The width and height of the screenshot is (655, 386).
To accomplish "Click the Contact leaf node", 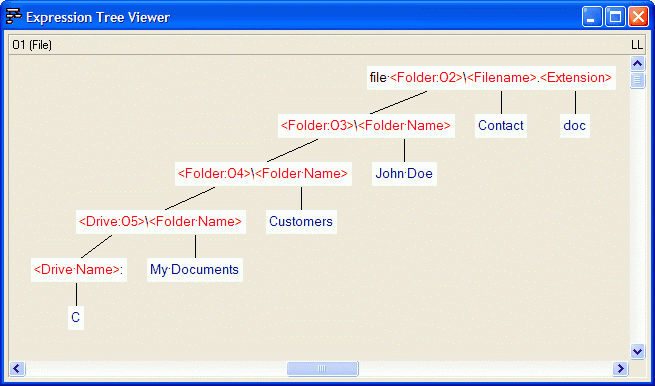I will (501, 126).
